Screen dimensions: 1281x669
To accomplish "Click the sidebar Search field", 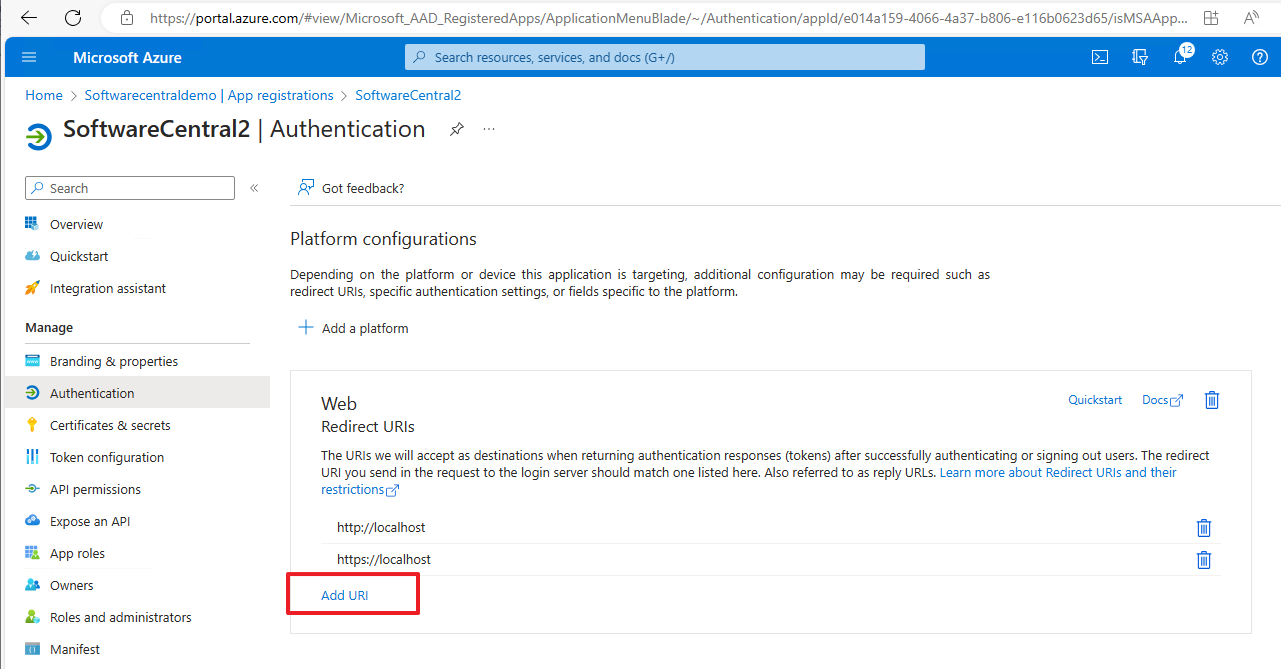I will click(x=130, y=188).
